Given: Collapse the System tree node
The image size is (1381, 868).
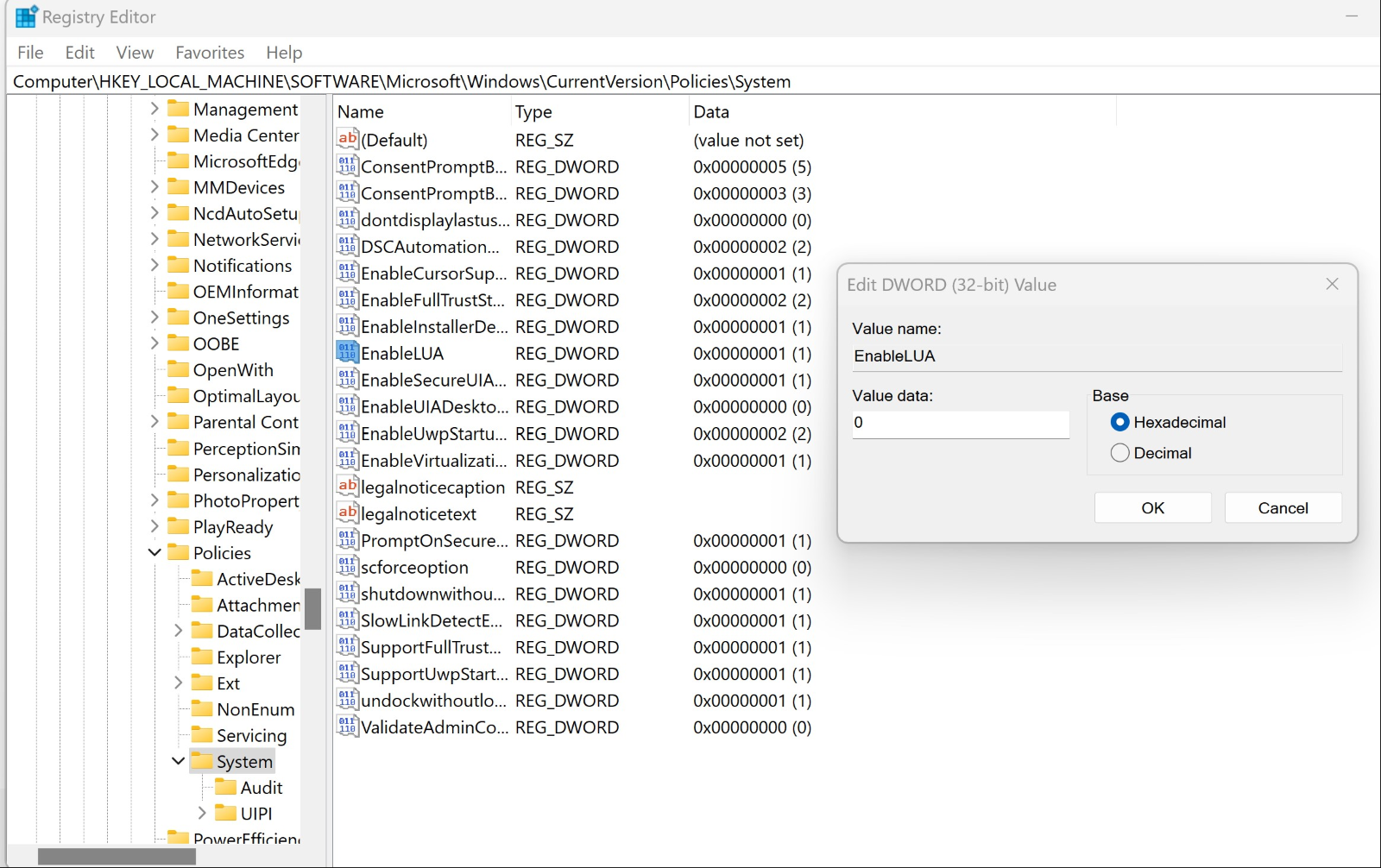Looking at the screenshot, I should pyautogui.click(x=178, y=761).
